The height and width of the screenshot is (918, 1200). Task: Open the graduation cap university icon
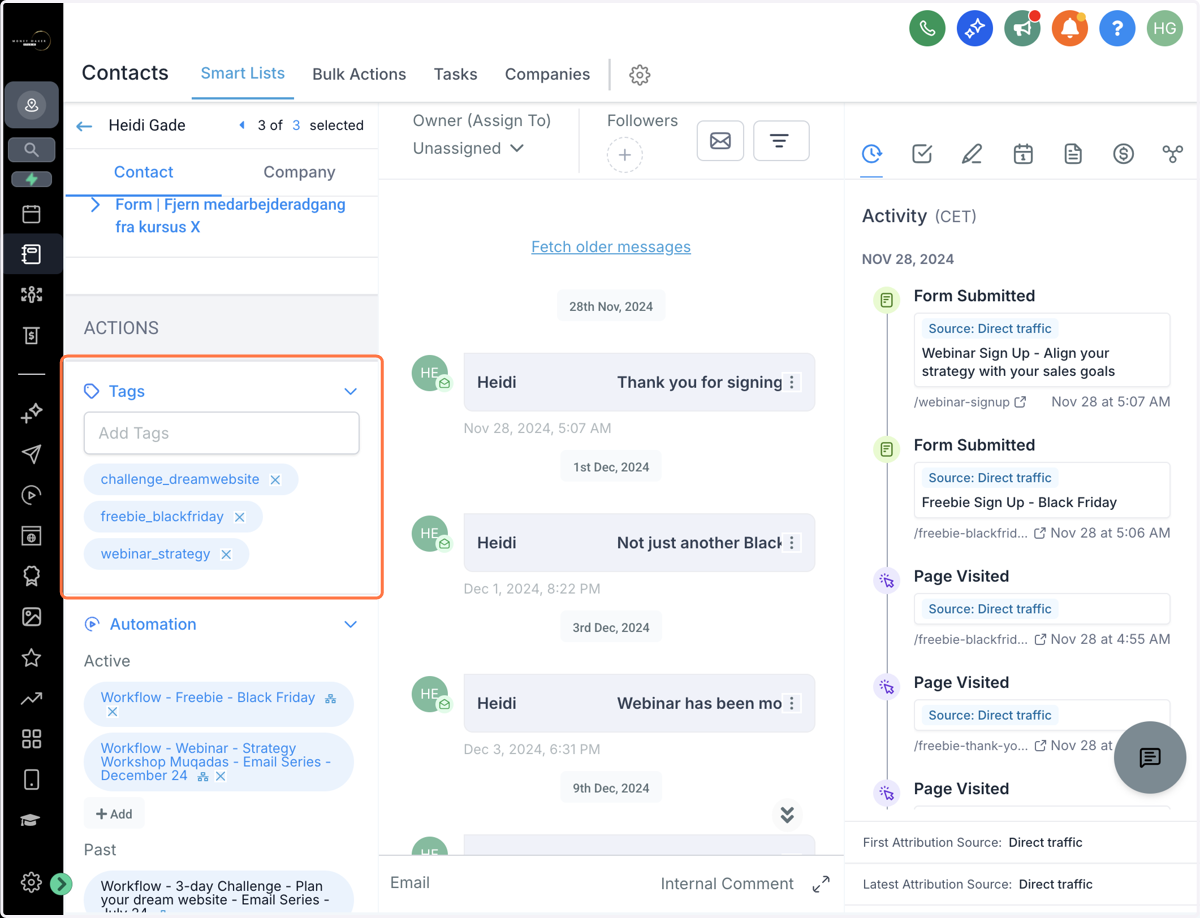click(x=32, y=820)
